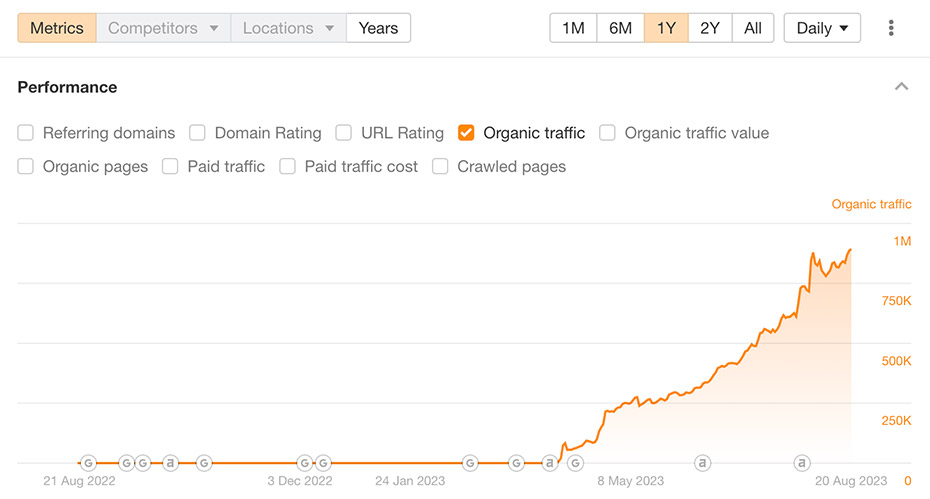Open the Locations dropdown
The height and width of the screenshot is (499, 930).
coord(288,28)
